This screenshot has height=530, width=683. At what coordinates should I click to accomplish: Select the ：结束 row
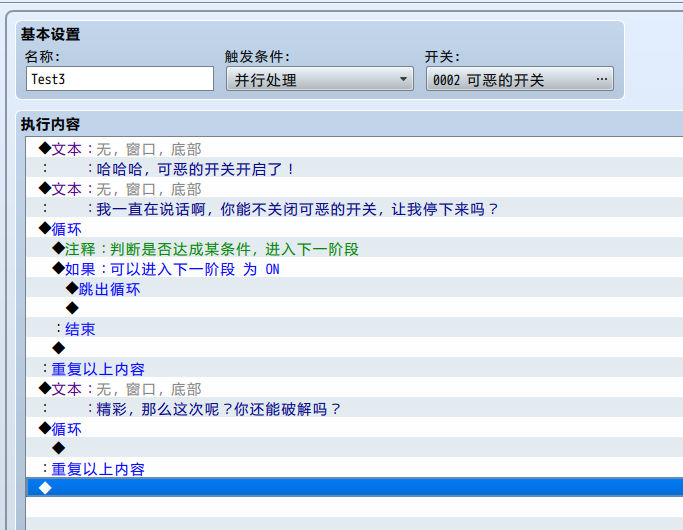(x=355, y=327)
